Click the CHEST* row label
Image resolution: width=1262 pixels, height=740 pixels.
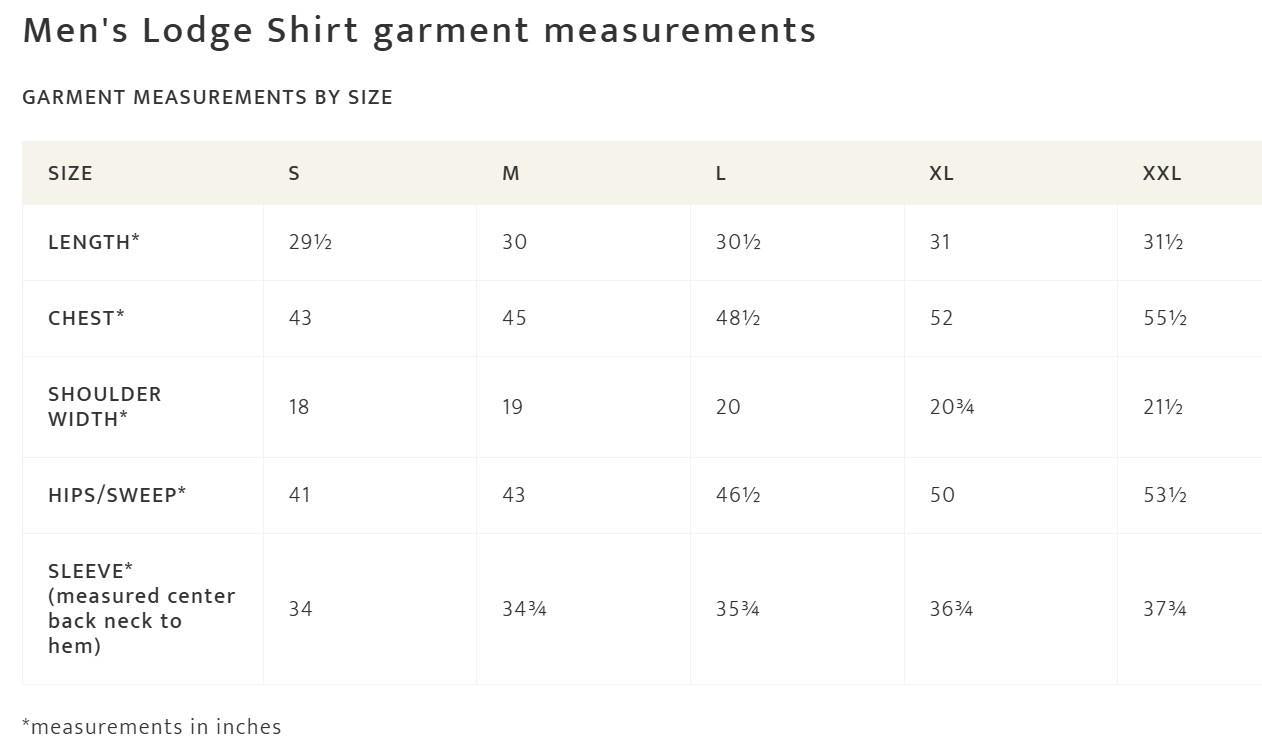(x=86, y=318)
